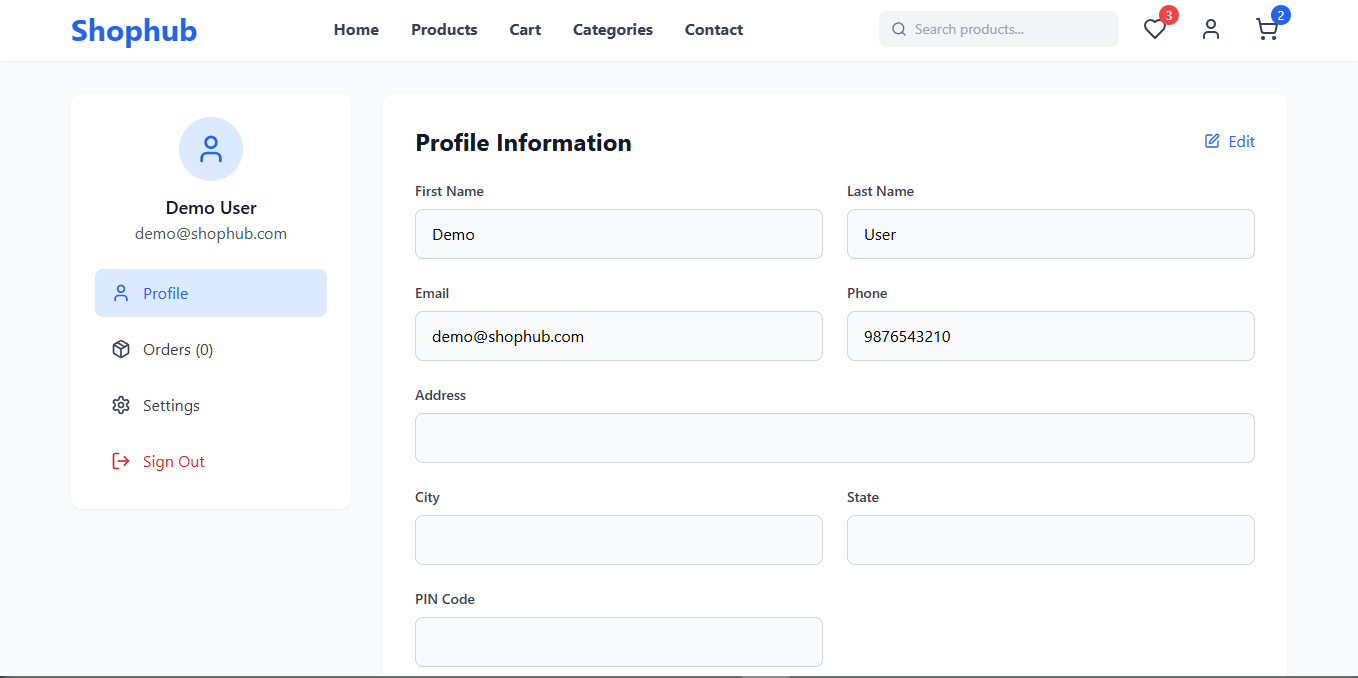Image resolution: width=1358 pixels, height=678 pixels.
Task: Click the First Name input field
Action: pyautogui.click(x=618, y=234)
